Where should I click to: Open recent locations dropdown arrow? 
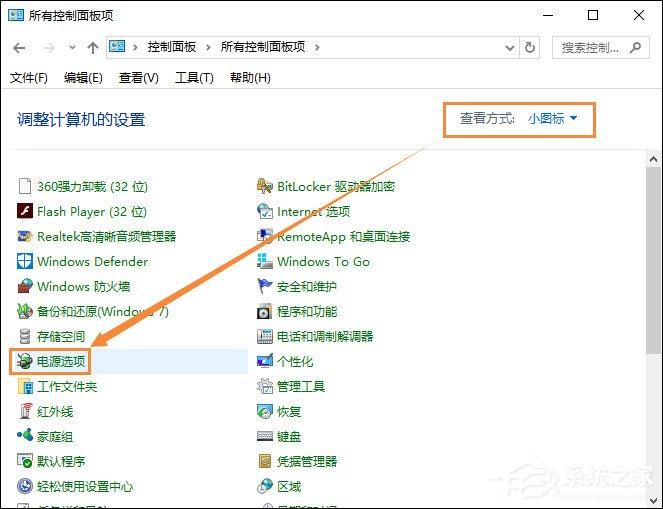tap(72, 48)
